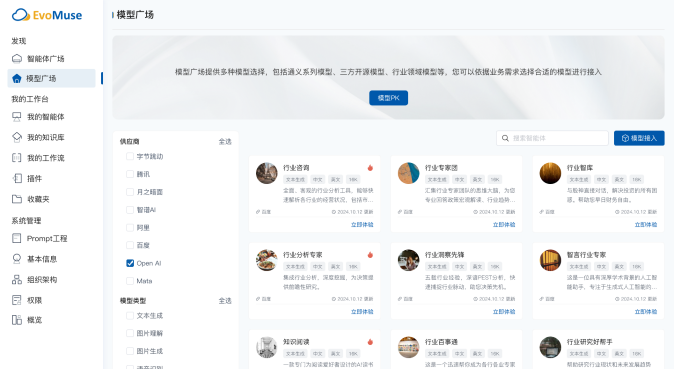Click the 文本生成 tag on 行业智库 card
The height and width of the screenshot is (369, 674).
pyautogui.click(x=579, y=179)
